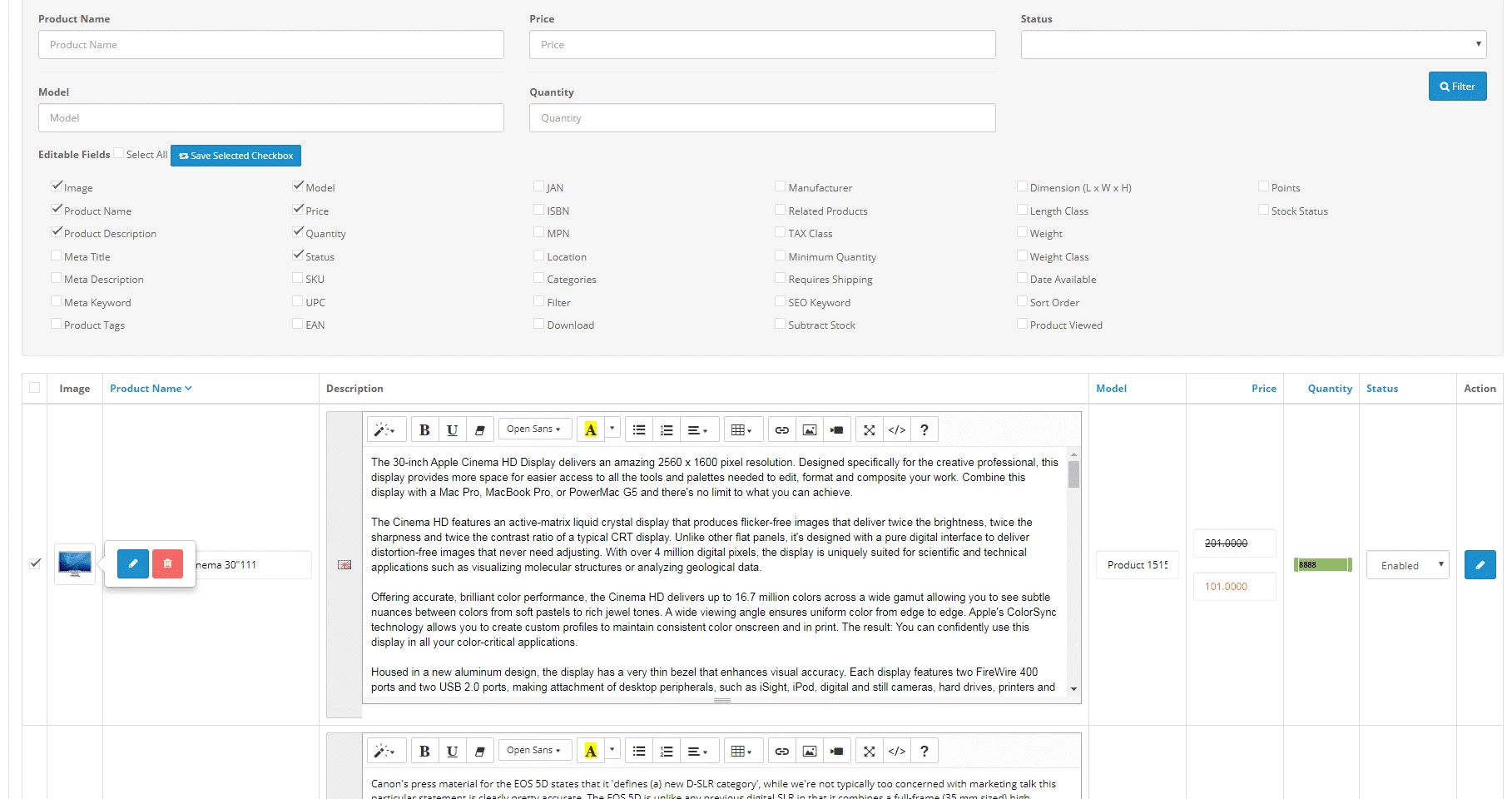Screen dimensions: 1512x799
Task: Open Enabled status dropdown for Product 15
Action: (x=1408, y=565)
